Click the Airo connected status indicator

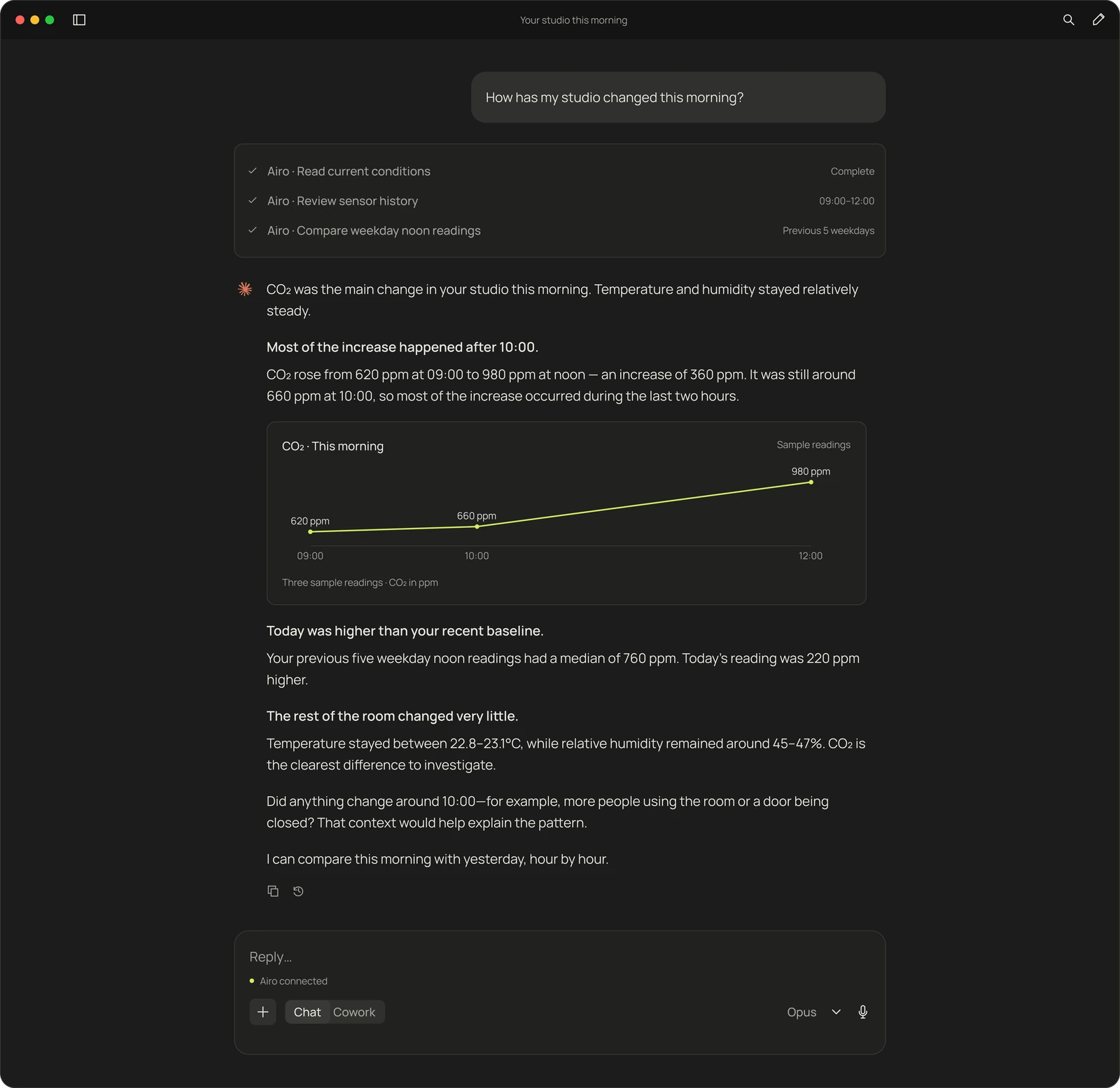click(x=288, y=981)
